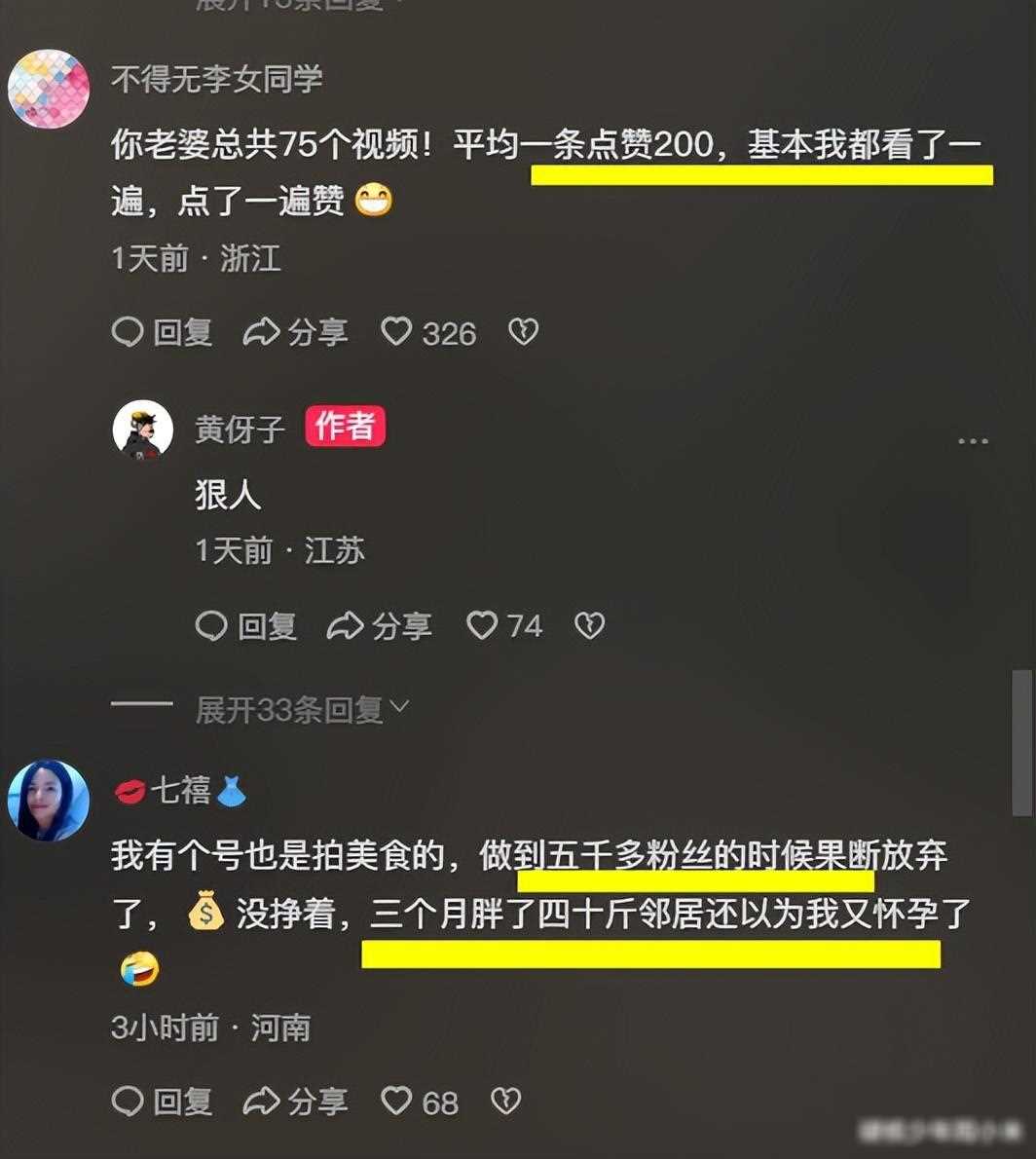Dislike the author's 狠人 reply
Image resolution: width=1036 pixels, height=1159 pixels.
(x=590, y=626)
